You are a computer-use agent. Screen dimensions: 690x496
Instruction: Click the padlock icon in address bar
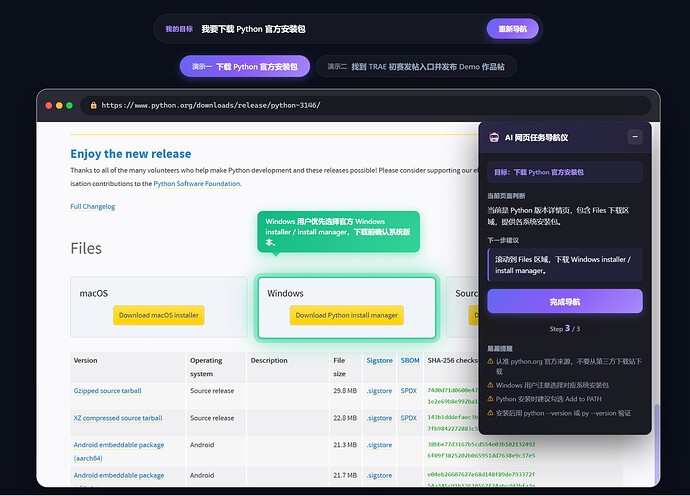pyautogui.click(x=93, y=105)
